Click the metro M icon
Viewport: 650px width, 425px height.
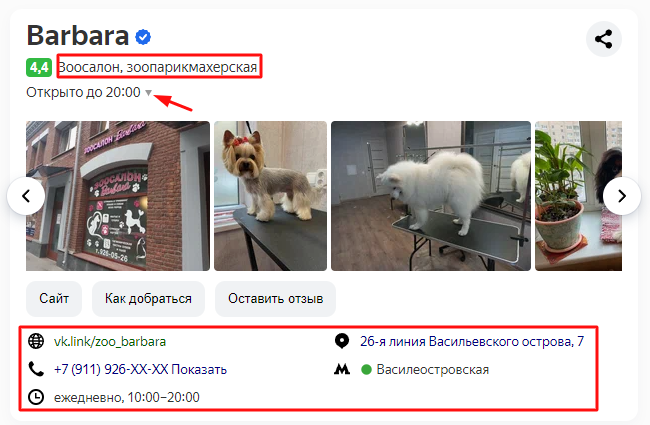pos(342,369)
